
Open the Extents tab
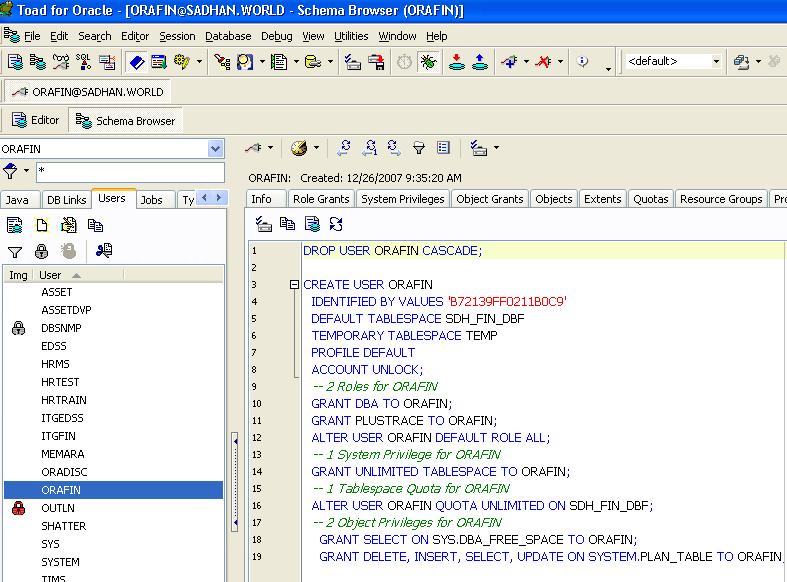tap(602, 199)
